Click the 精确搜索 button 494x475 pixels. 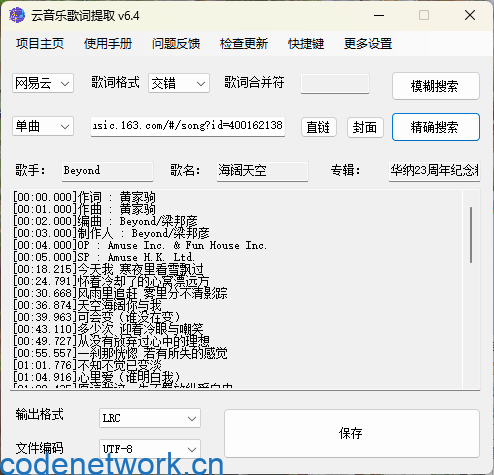tap(436, 127)
